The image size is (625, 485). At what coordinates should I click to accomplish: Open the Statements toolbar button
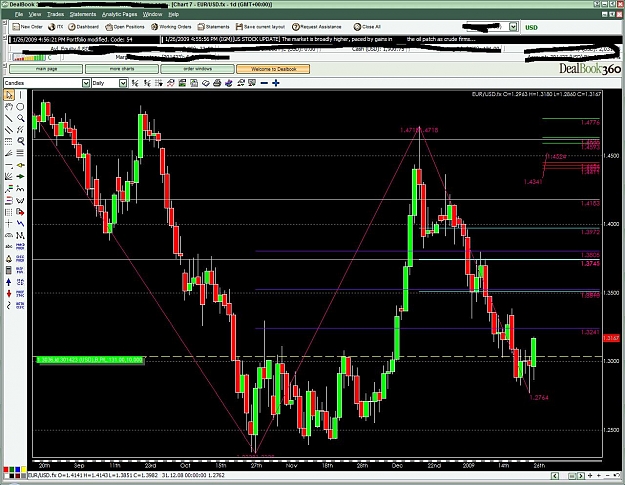coord(214,27)
